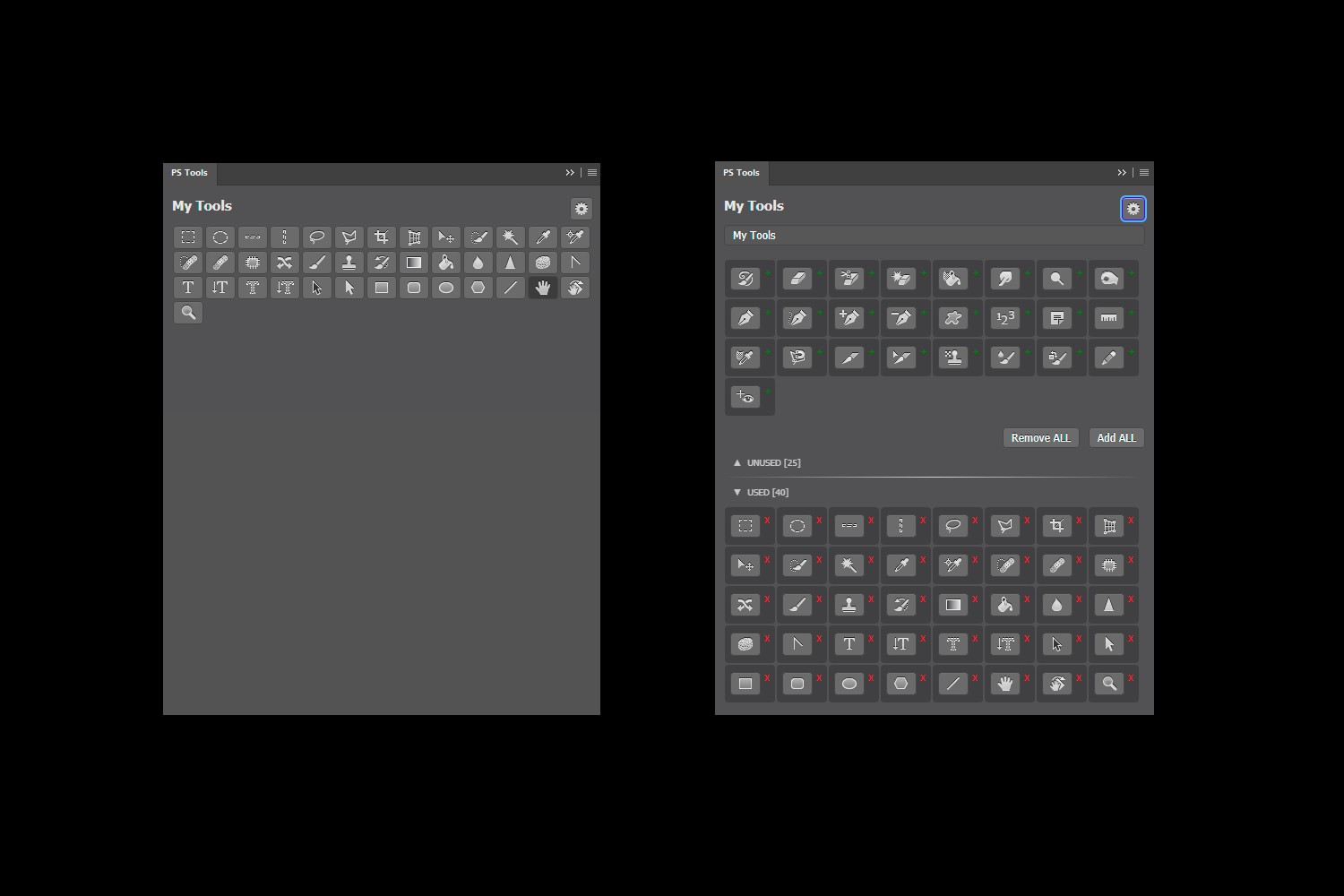Select the Horizontal Type tool
Image resolution: width=1344 pixels, height=896 pixels.
pos(187,287)
